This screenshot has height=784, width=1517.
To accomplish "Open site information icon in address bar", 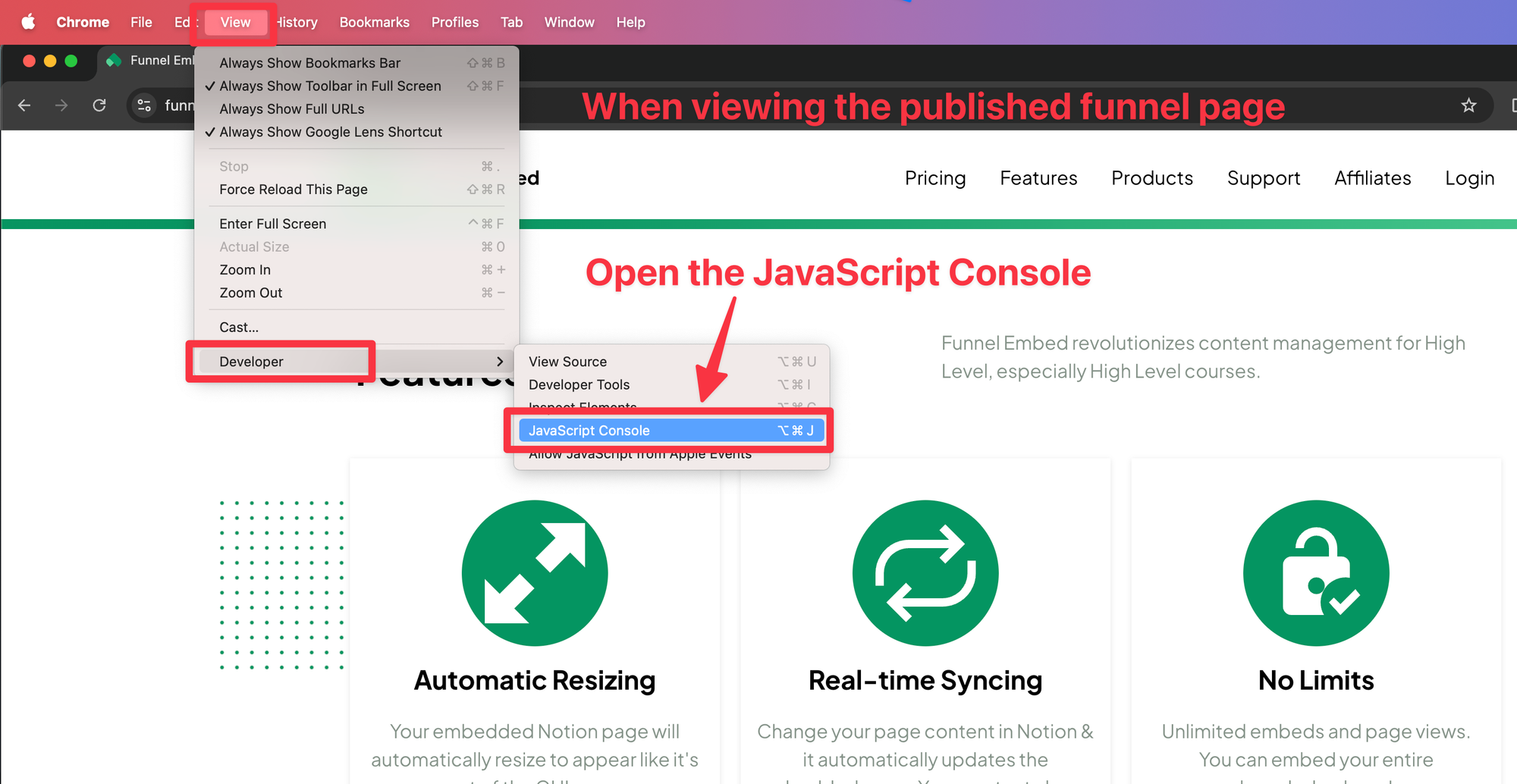I will point(144,105).
